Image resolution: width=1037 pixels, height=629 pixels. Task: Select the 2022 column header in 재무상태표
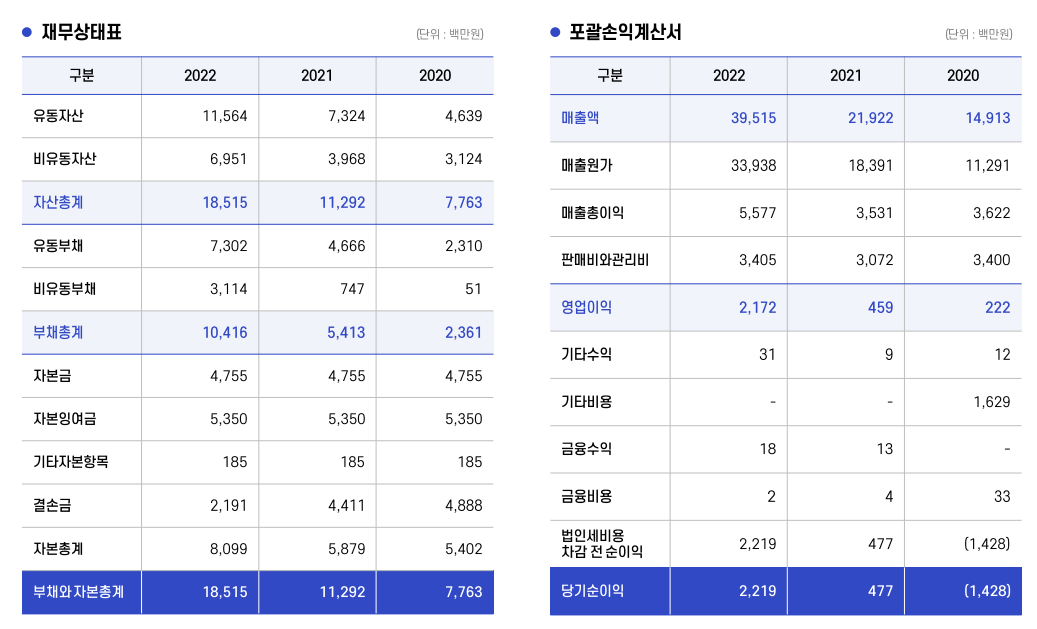click(x=200, y=75)
